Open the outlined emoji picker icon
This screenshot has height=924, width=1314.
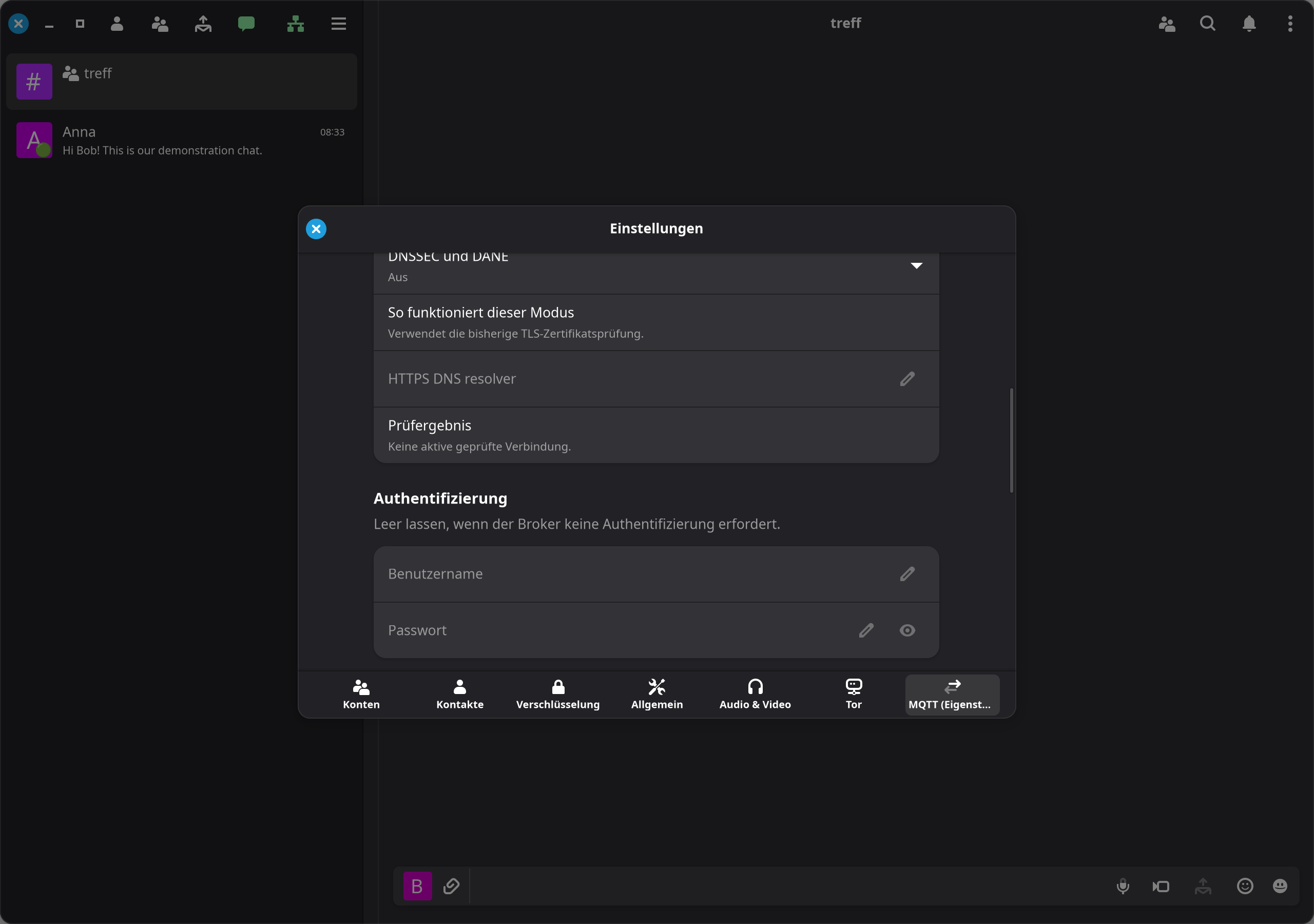(1245, 886)
